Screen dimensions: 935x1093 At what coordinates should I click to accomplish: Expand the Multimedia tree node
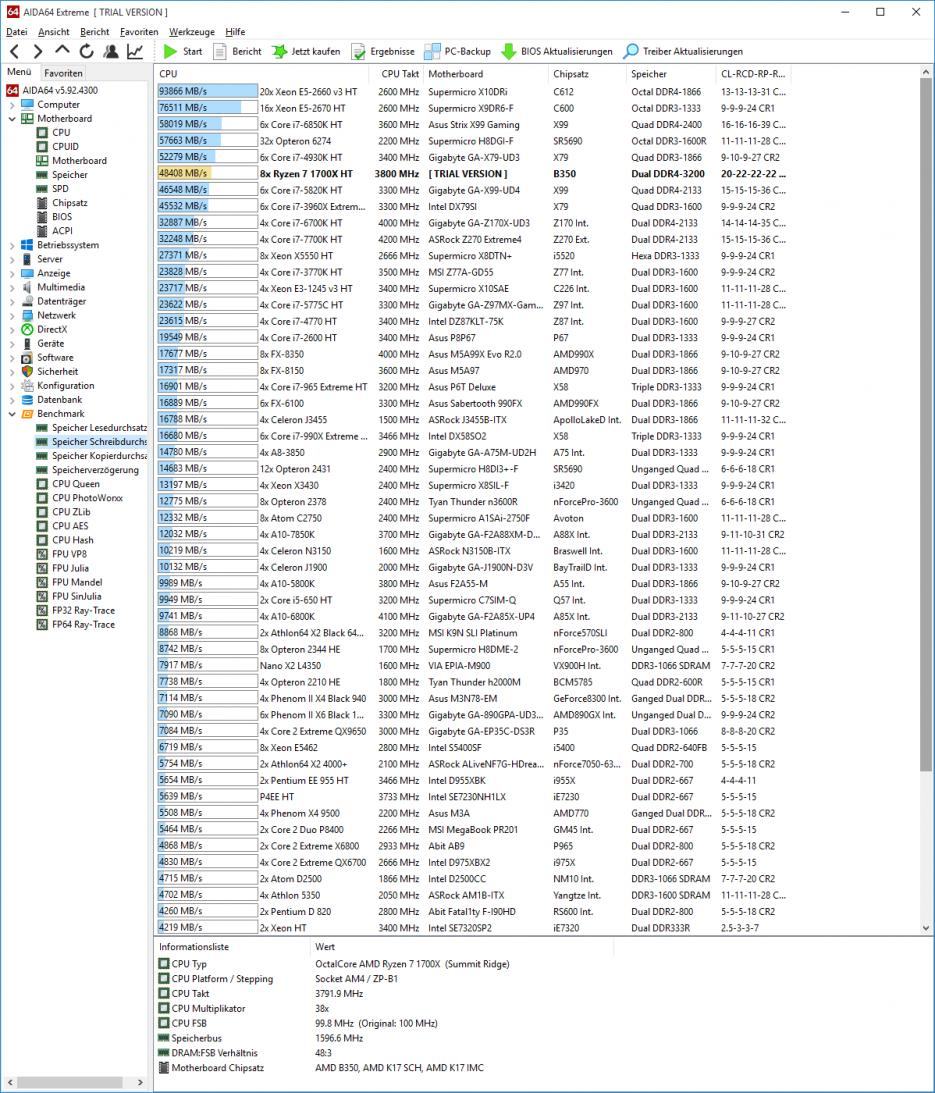(12, 287)
